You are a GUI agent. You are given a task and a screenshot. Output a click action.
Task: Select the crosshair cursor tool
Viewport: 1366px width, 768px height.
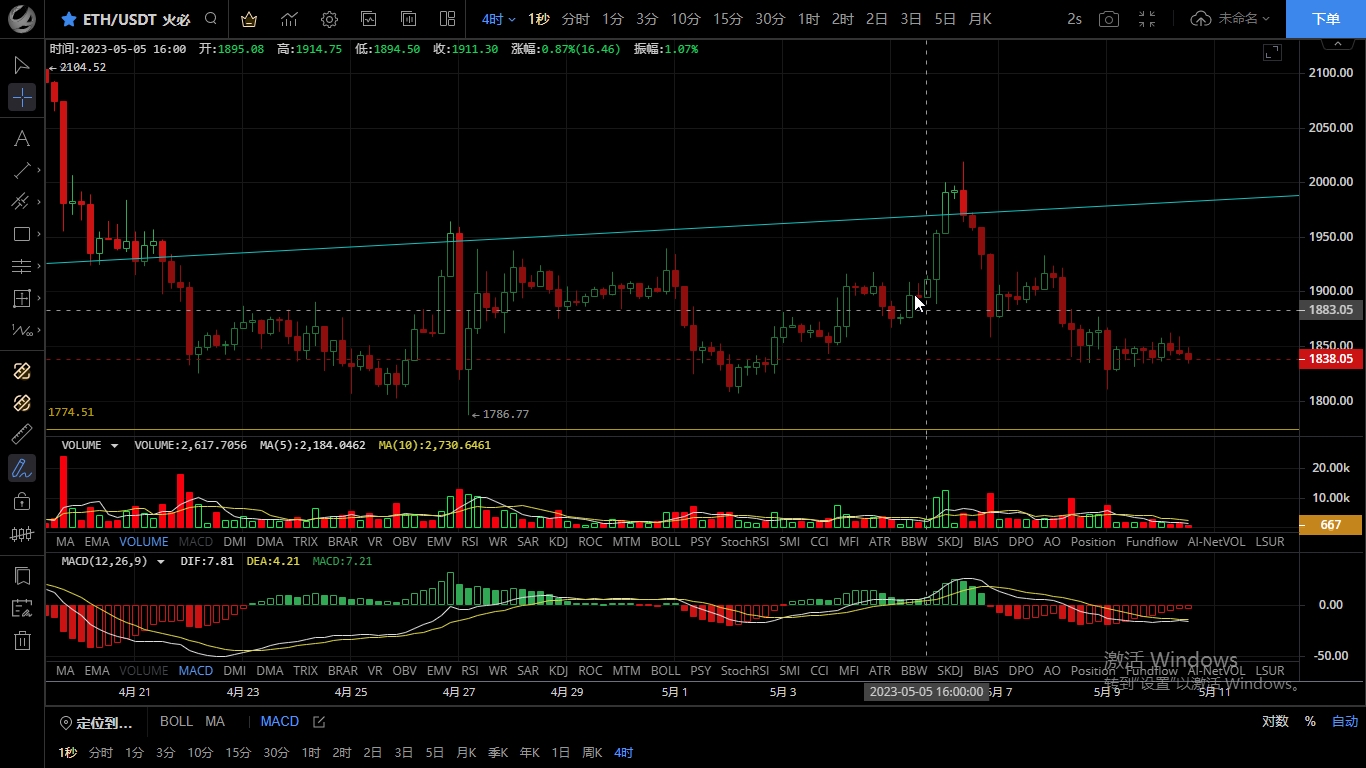(22, 97)
